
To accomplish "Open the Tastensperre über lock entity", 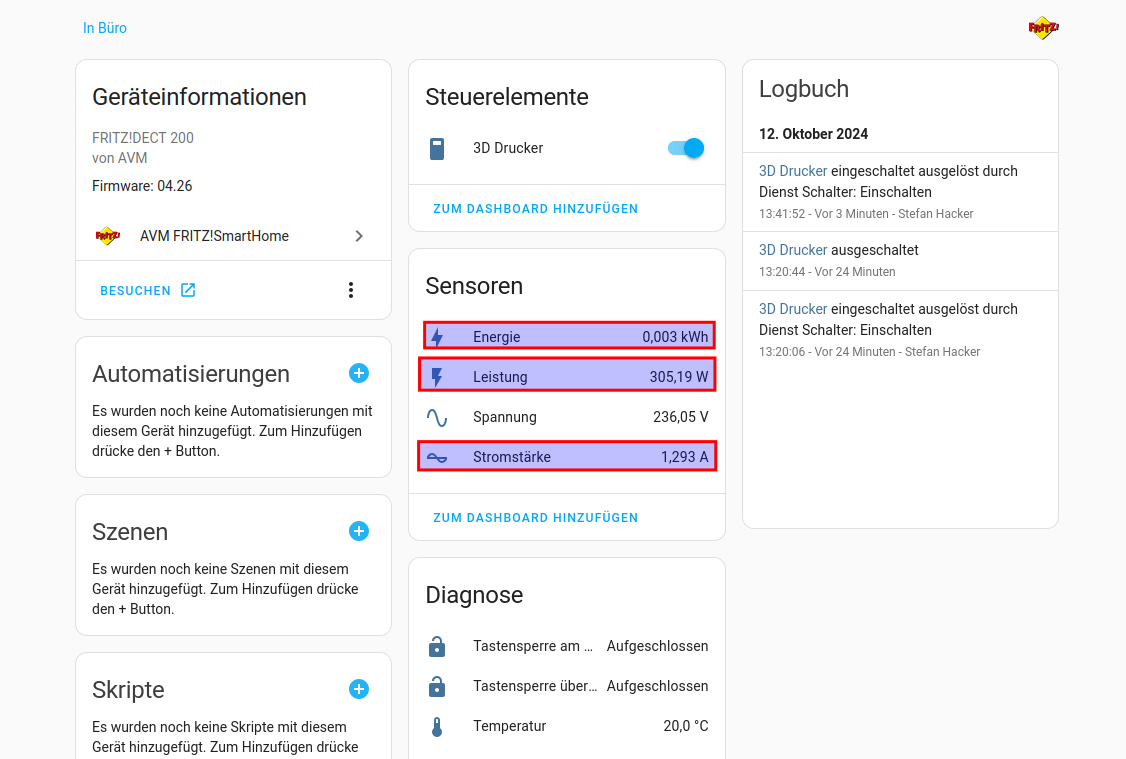I will point(567,686).
